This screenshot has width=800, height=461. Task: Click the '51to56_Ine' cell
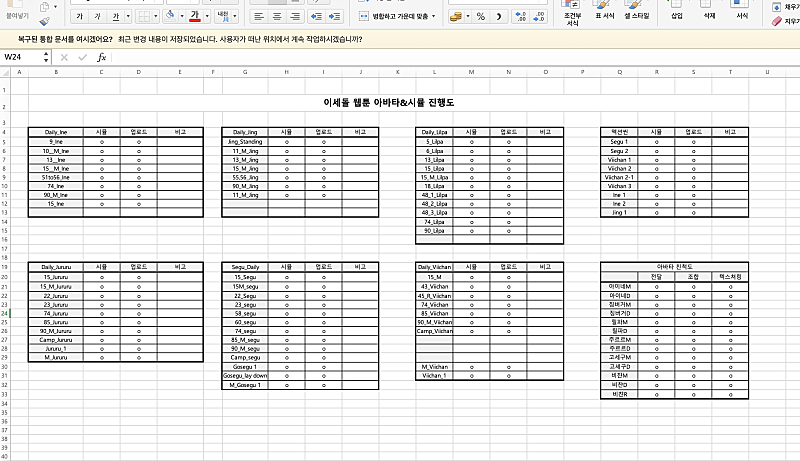tap(56, 177)
